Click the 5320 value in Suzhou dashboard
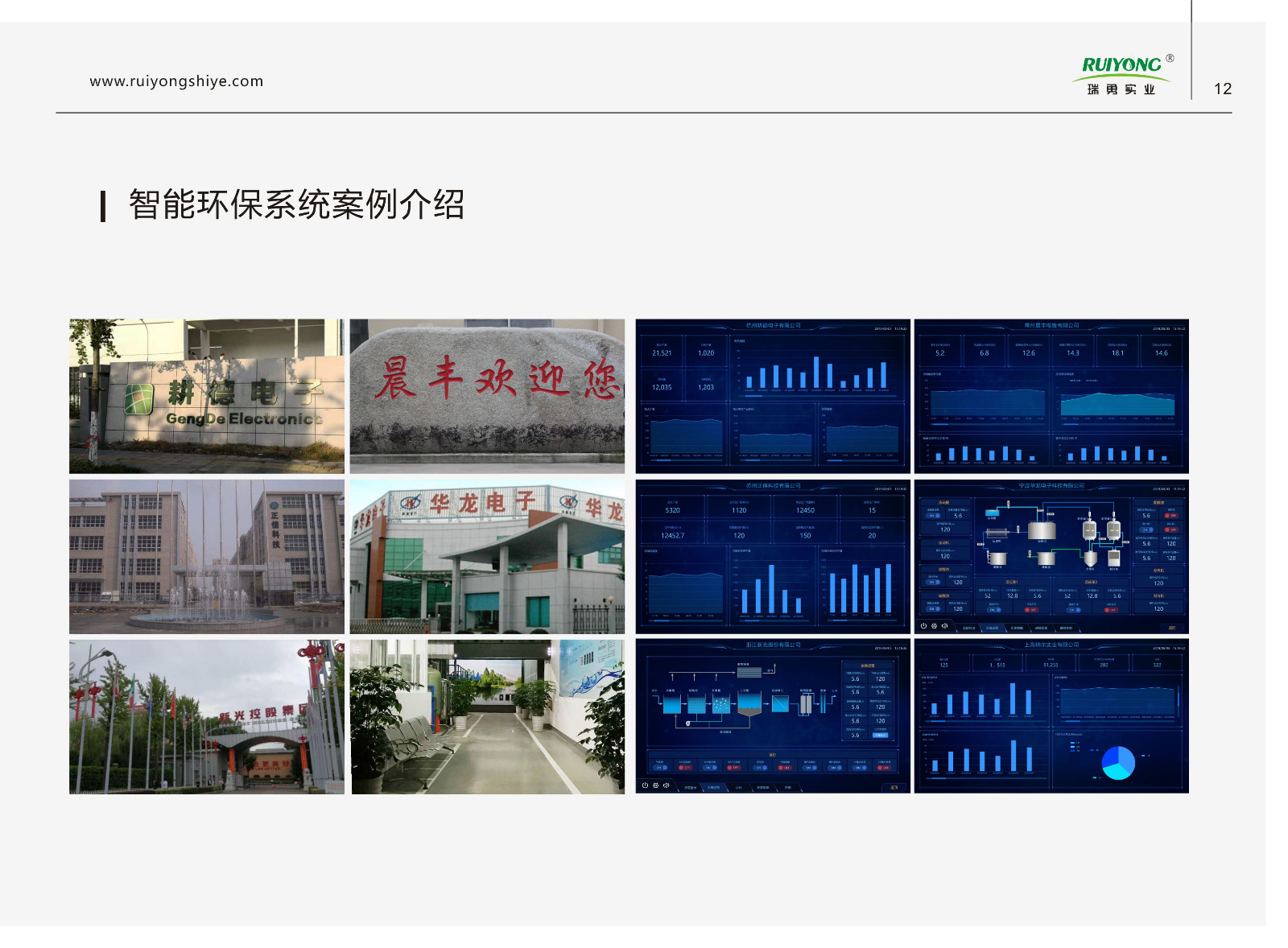The height and width of the screenshot is (948, 1288). [672, 510]
